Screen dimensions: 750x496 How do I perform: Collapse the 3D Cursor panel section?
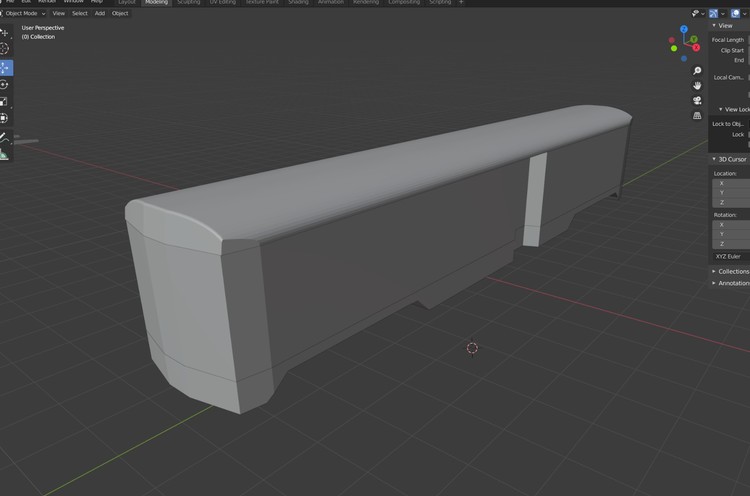point(714,159)
